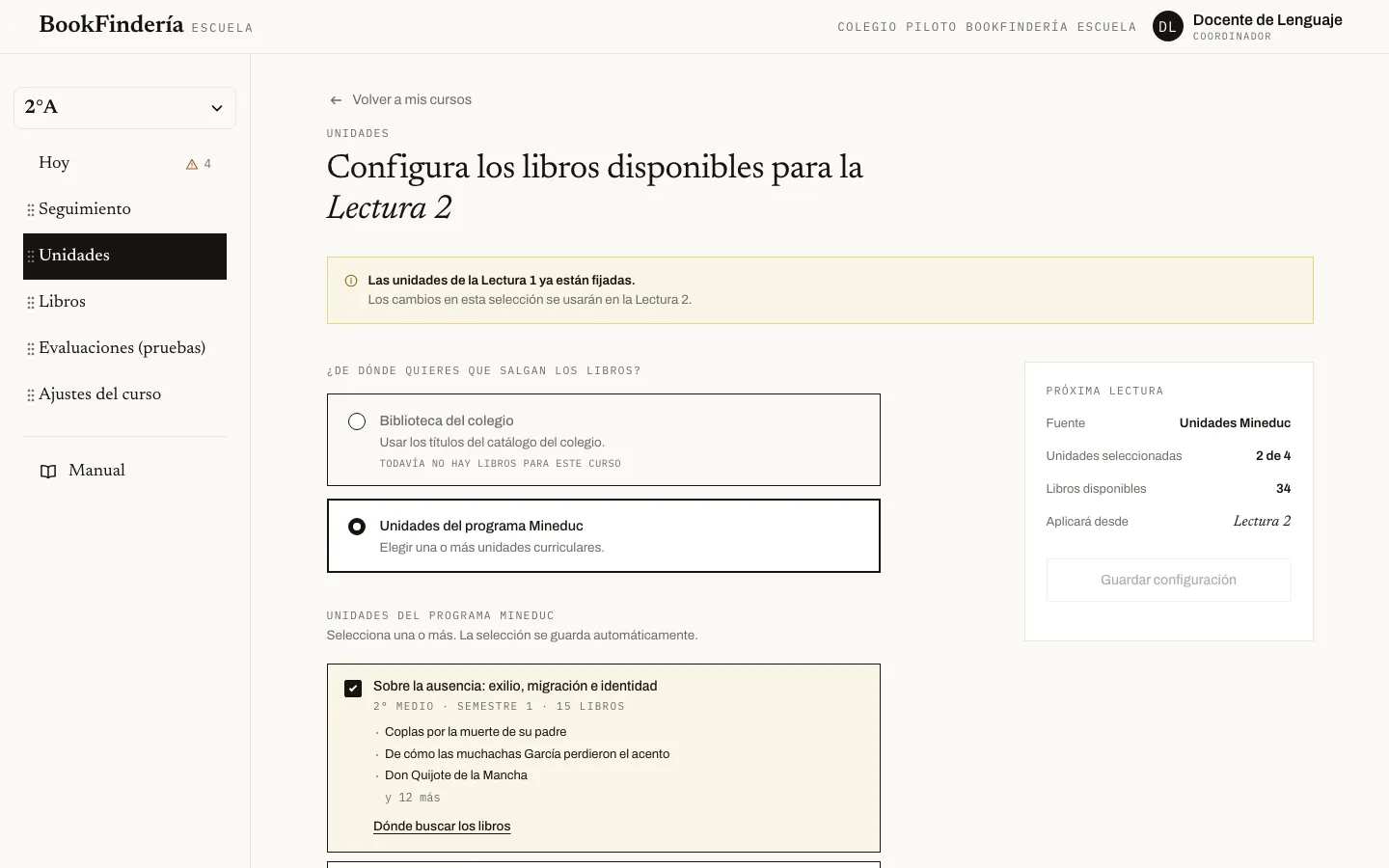Click the 'y 12 más' text
Viewport: 1389px width, 868px height.
coord(413,798)
